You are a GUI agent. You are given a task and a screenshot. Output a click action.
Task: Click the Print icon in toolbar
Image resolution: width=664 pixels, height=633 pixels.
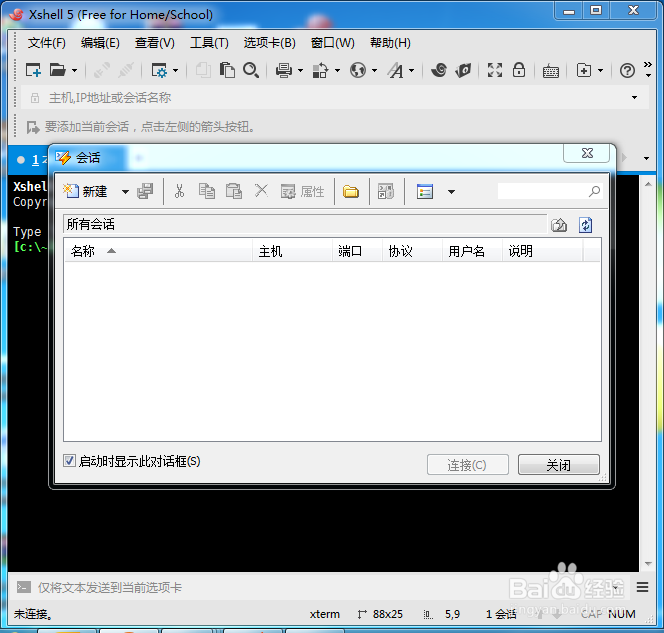283,70
